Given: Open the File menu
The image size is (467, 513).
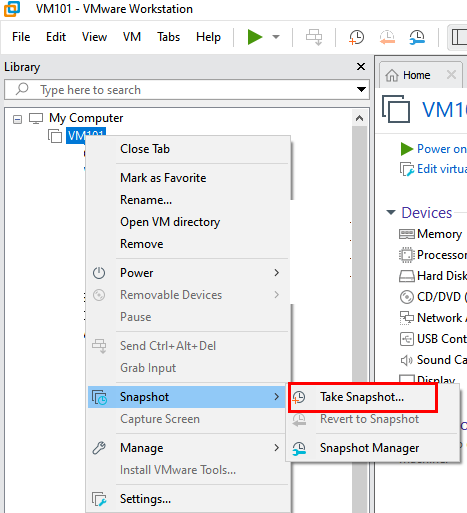Looking at the screenshot, I should [21, 37].
